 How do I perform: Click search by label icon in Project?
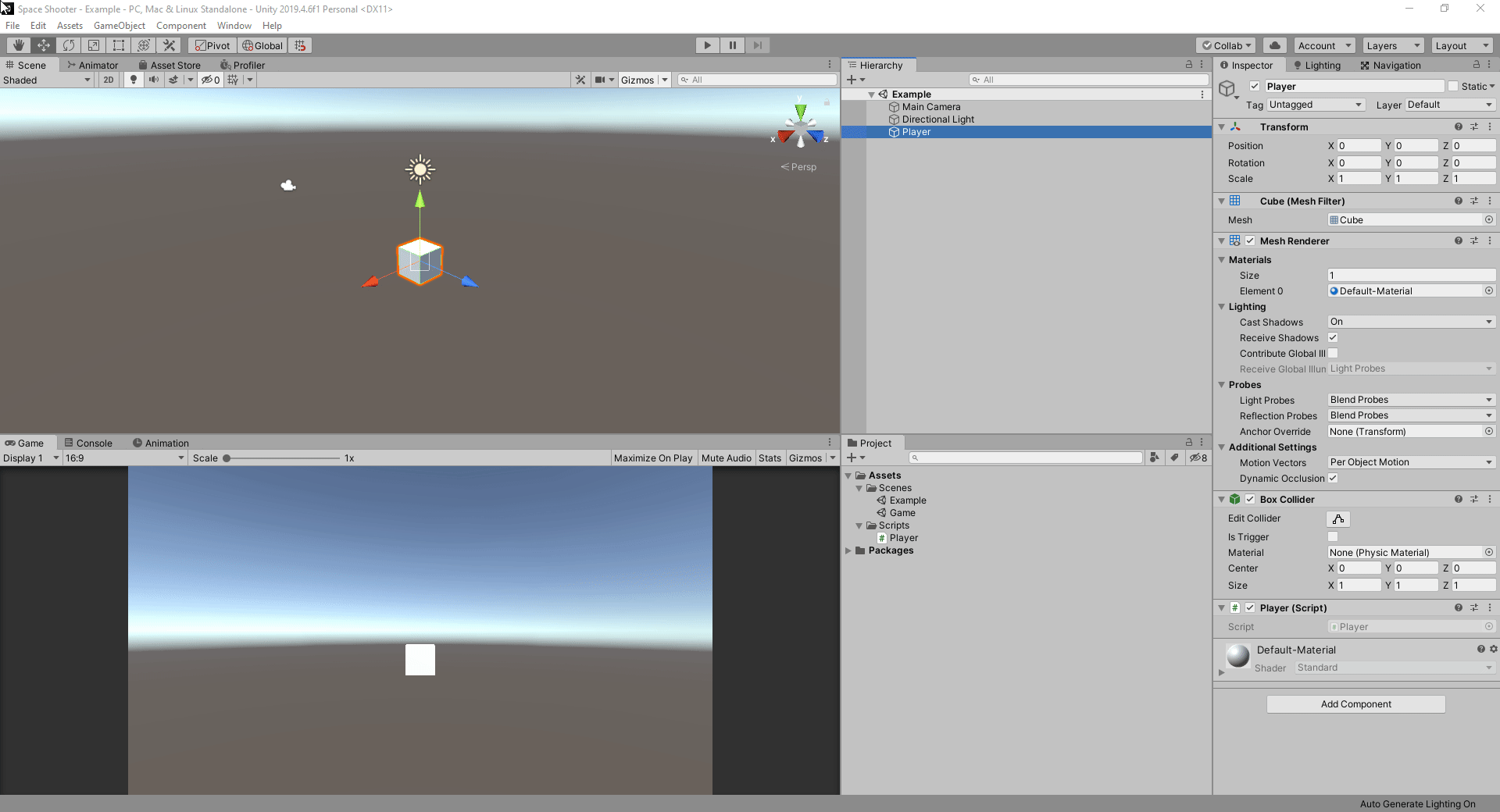[1174, 458]
